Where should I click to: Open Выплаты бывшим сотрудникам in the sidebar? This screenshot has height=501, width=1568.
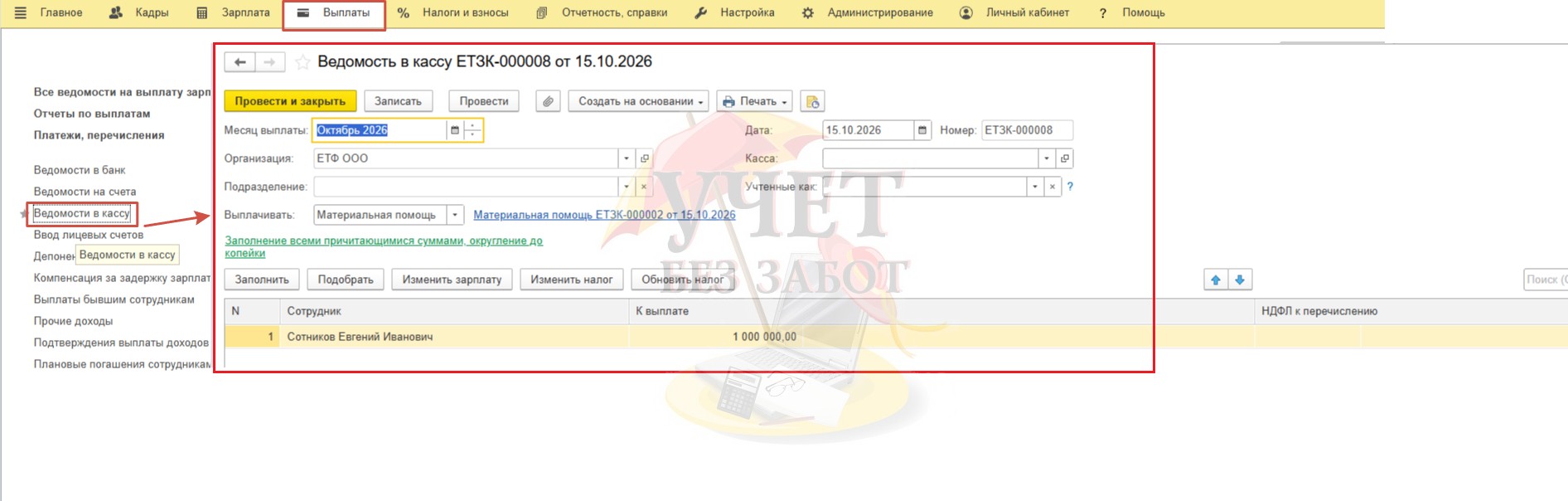coord(114,299)
